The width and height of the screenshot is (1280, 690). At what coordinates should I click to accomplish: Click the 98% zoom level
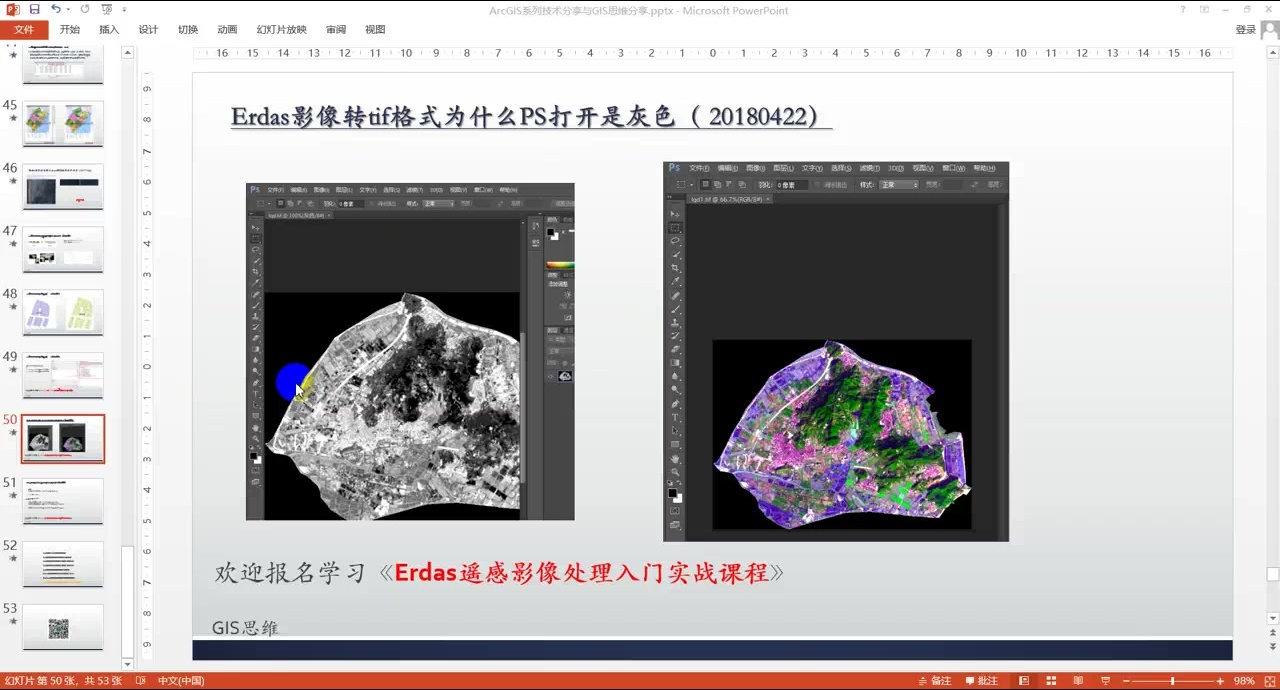[1244, 681]
